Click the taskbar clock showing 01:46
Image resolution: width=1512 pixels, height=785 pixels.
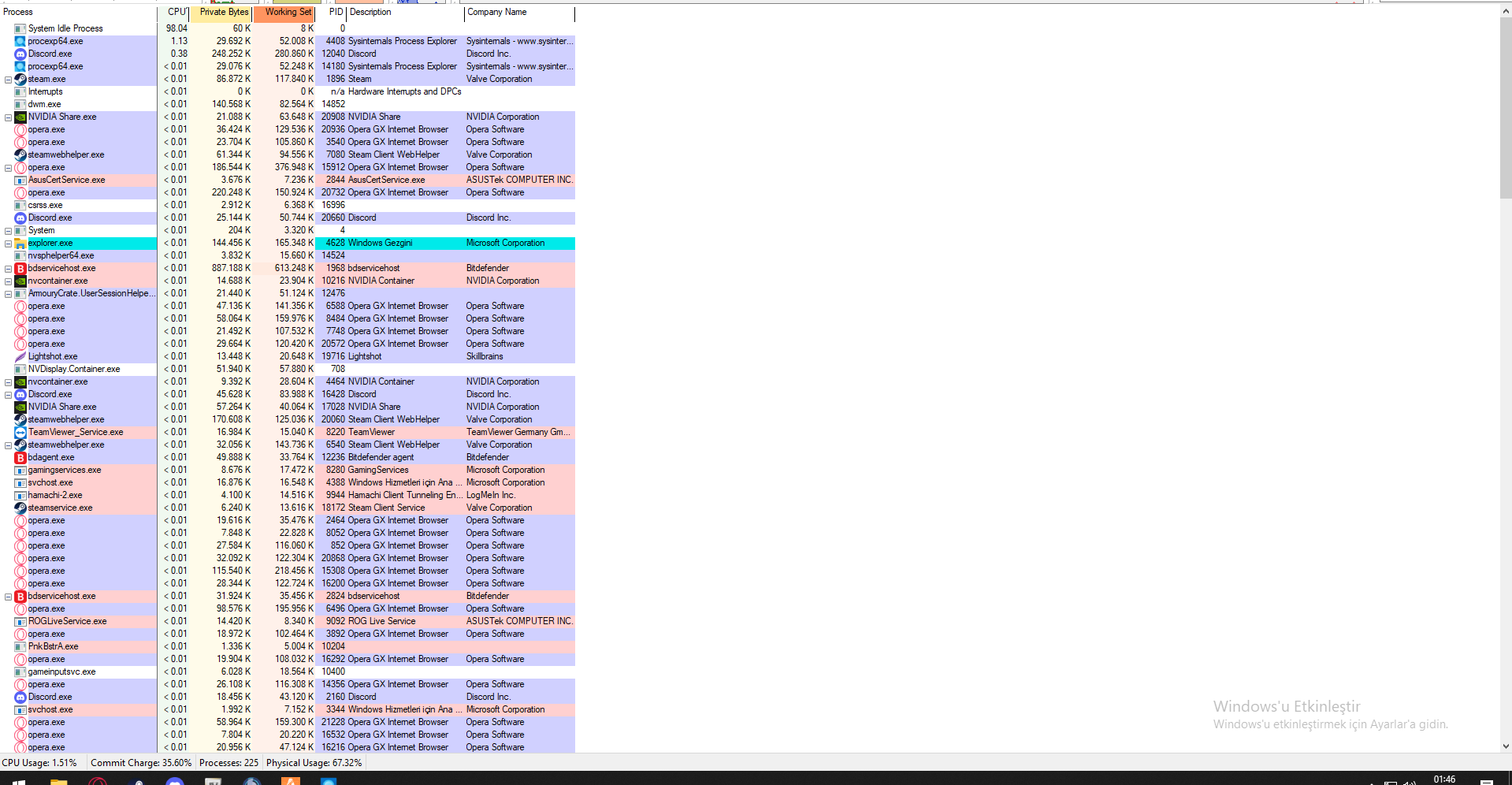pos(1444,779)
